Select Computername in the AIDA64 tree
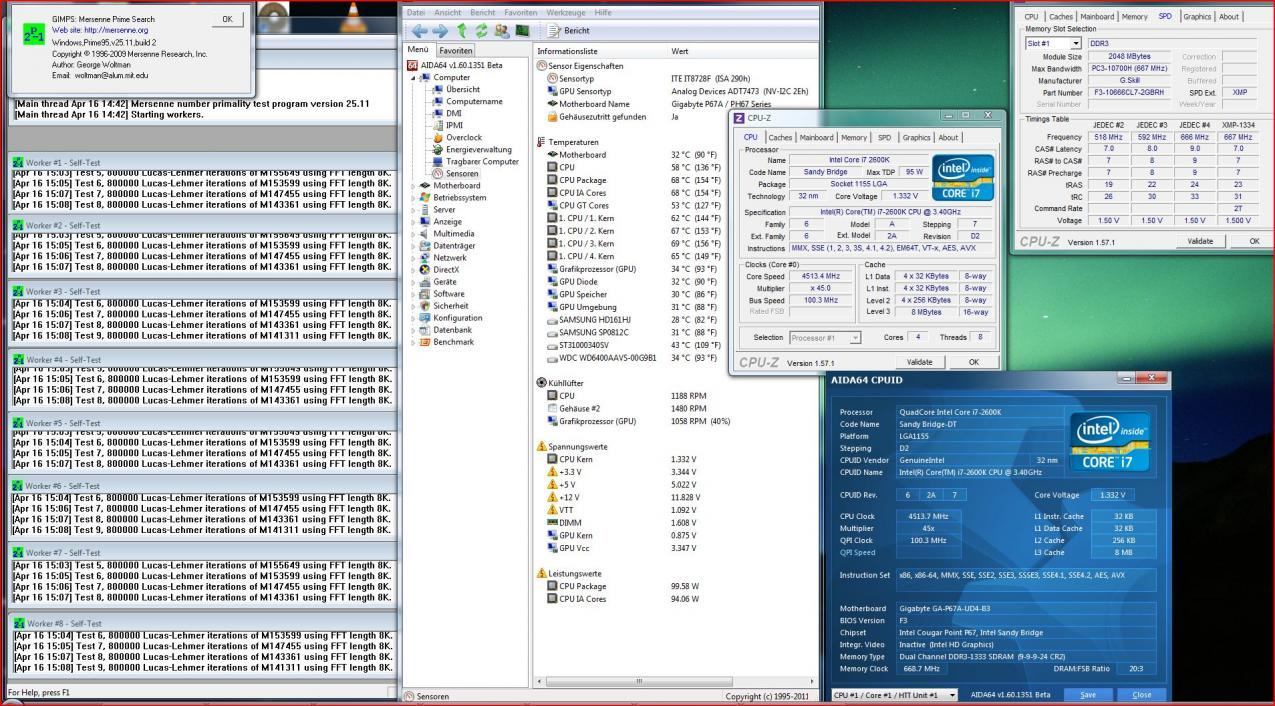1275x706 pixels. (x=474, y=101)
